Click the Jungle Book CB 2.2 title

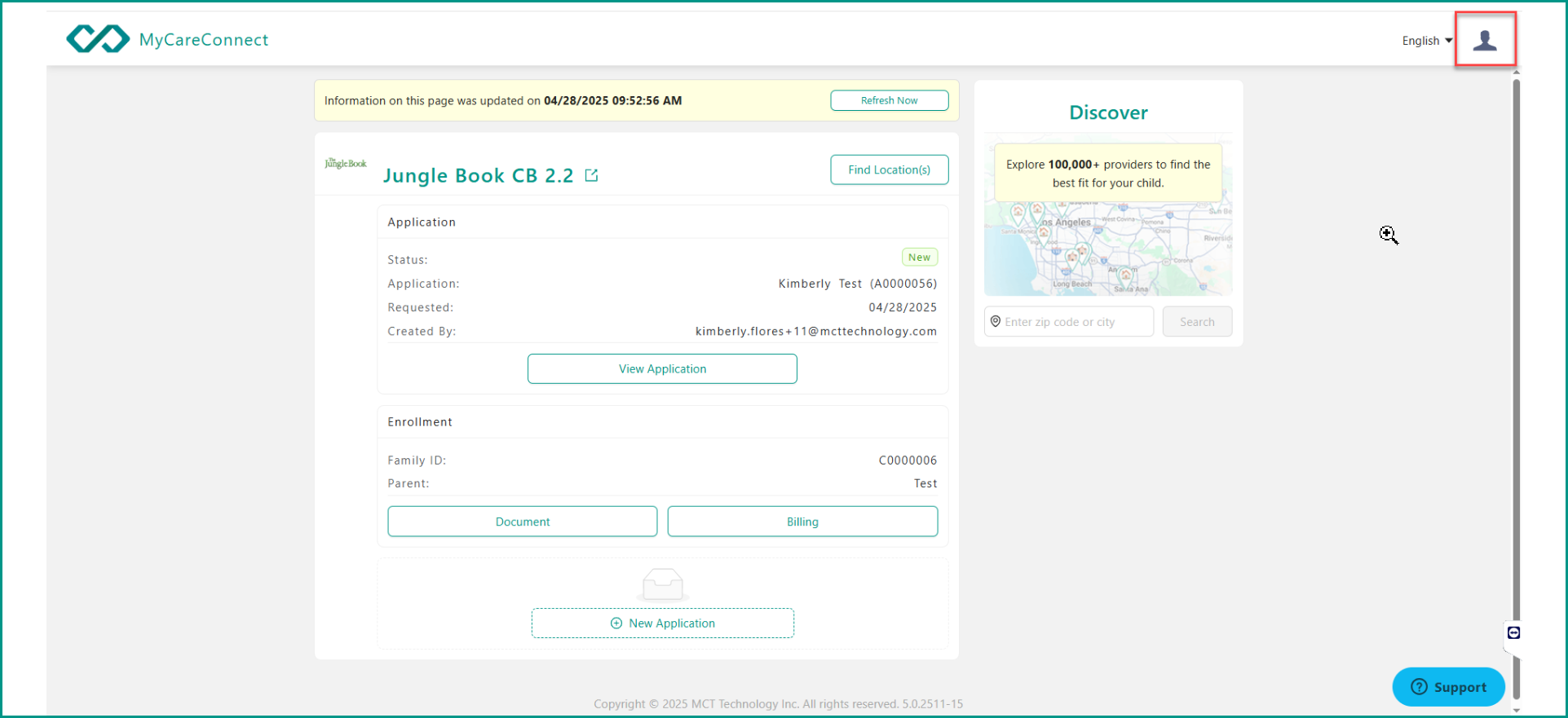(479, 175)
